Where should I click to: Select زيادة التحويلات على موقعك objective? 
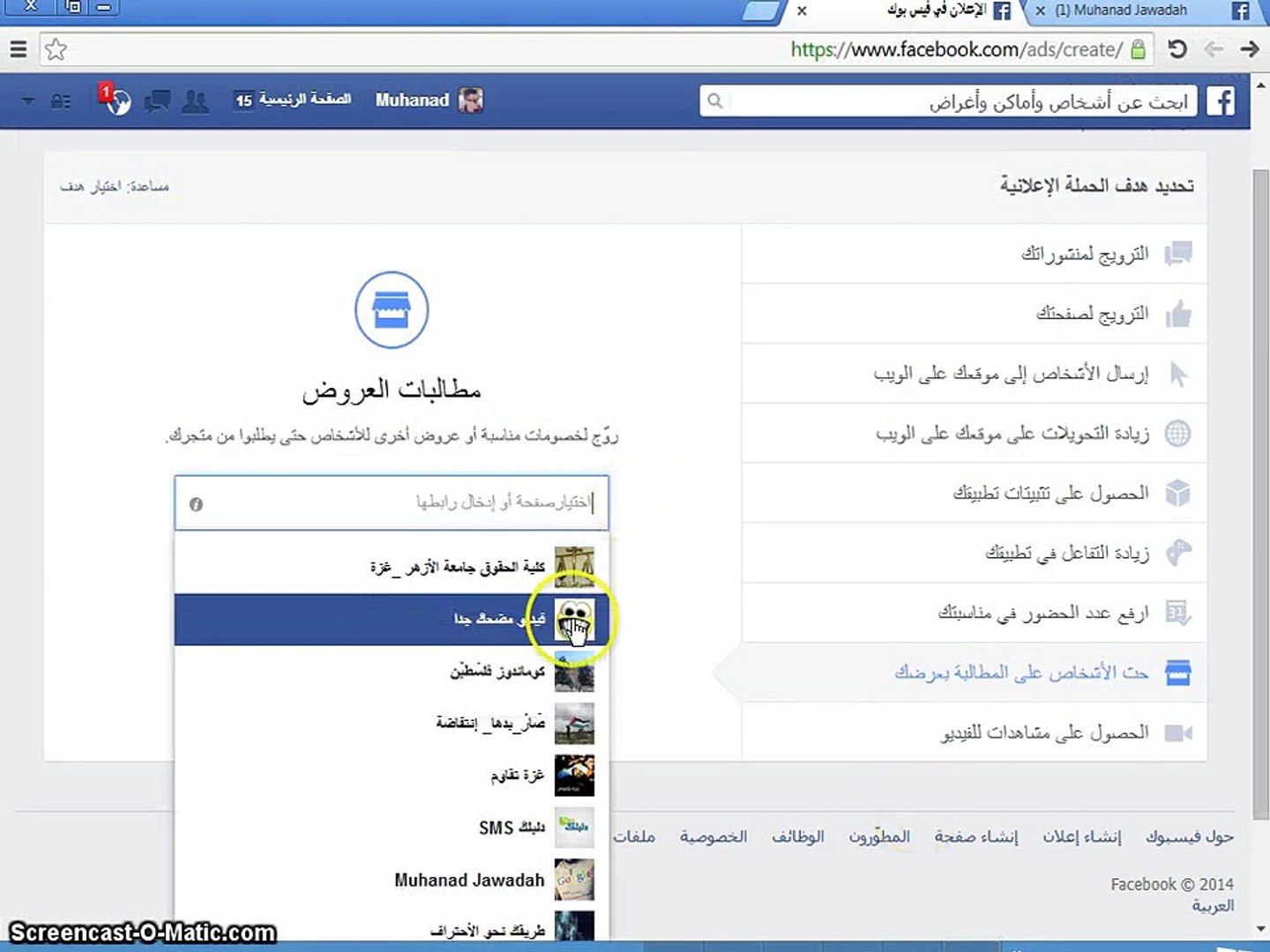[x=975, y=434]
